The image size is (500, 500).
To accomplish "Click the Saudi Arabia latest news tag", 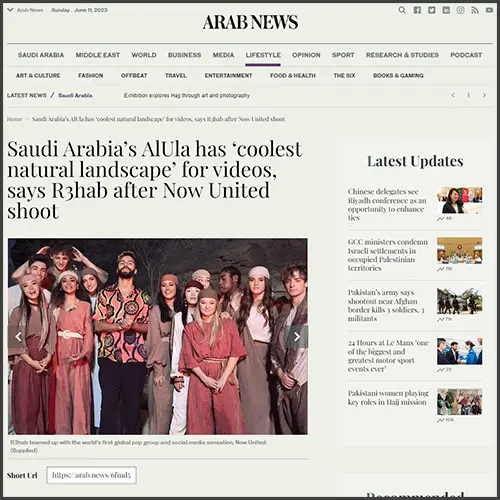I will tap(75, 96).
